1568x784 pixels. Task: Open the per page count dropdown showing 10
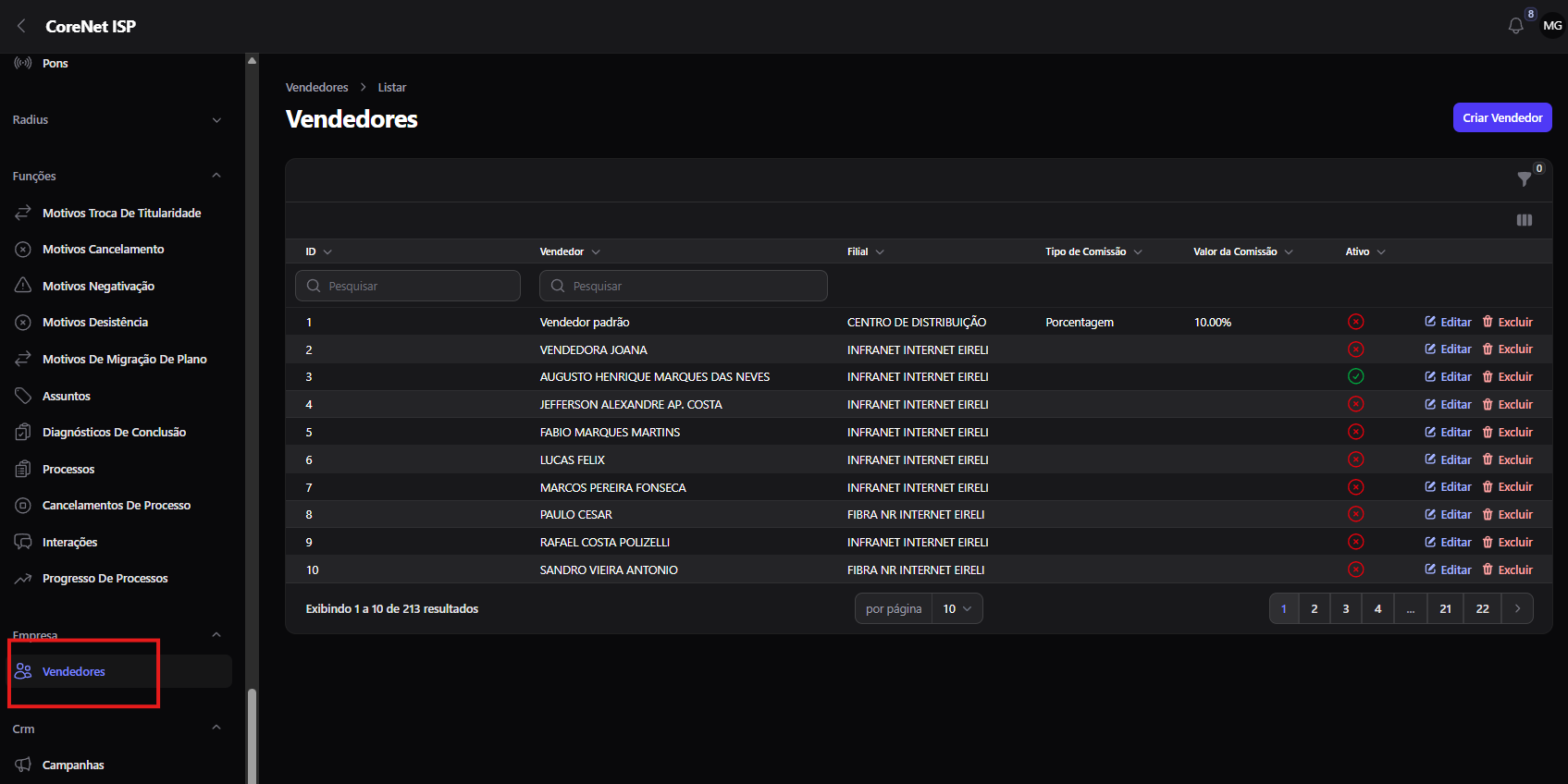[957, 608]
